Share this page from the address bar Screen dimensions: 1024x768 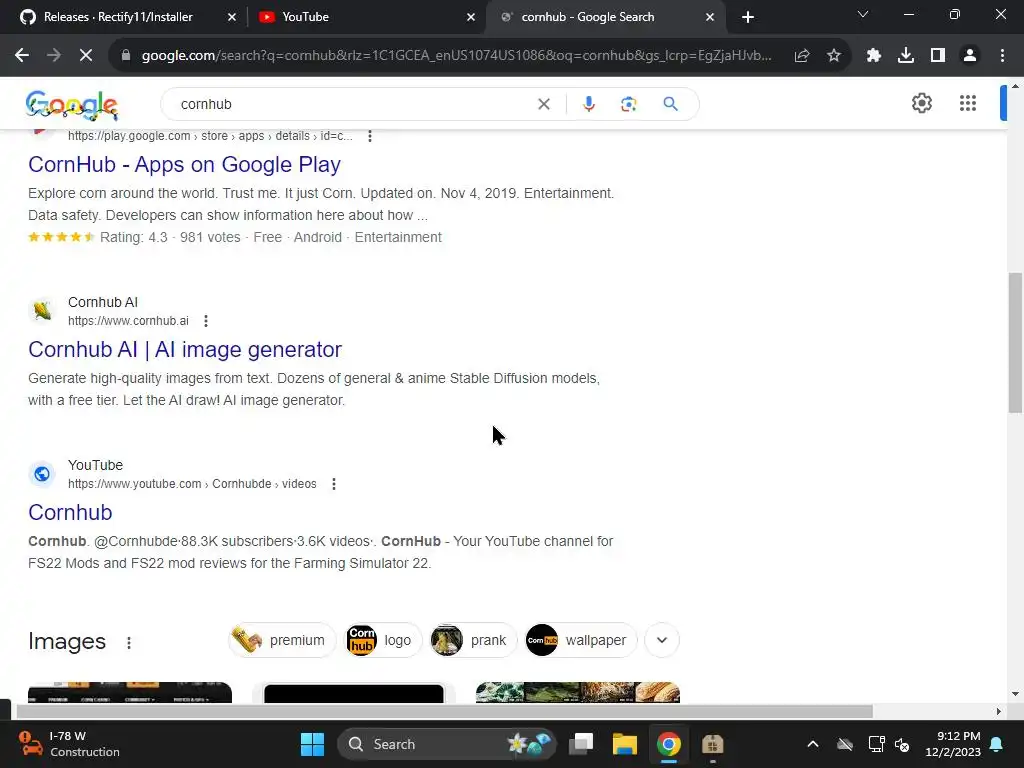coord(802,56)
